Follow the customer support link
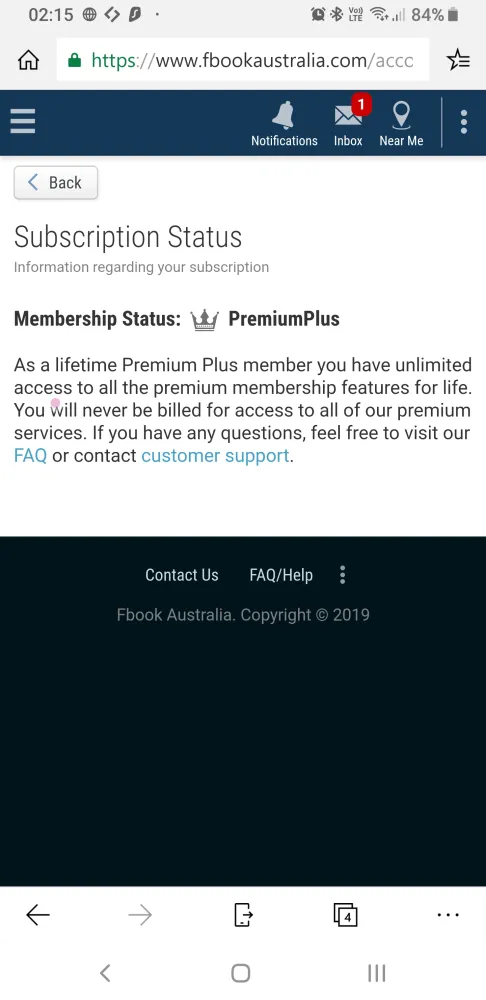 pyautogui.click(x=215, y=455)
